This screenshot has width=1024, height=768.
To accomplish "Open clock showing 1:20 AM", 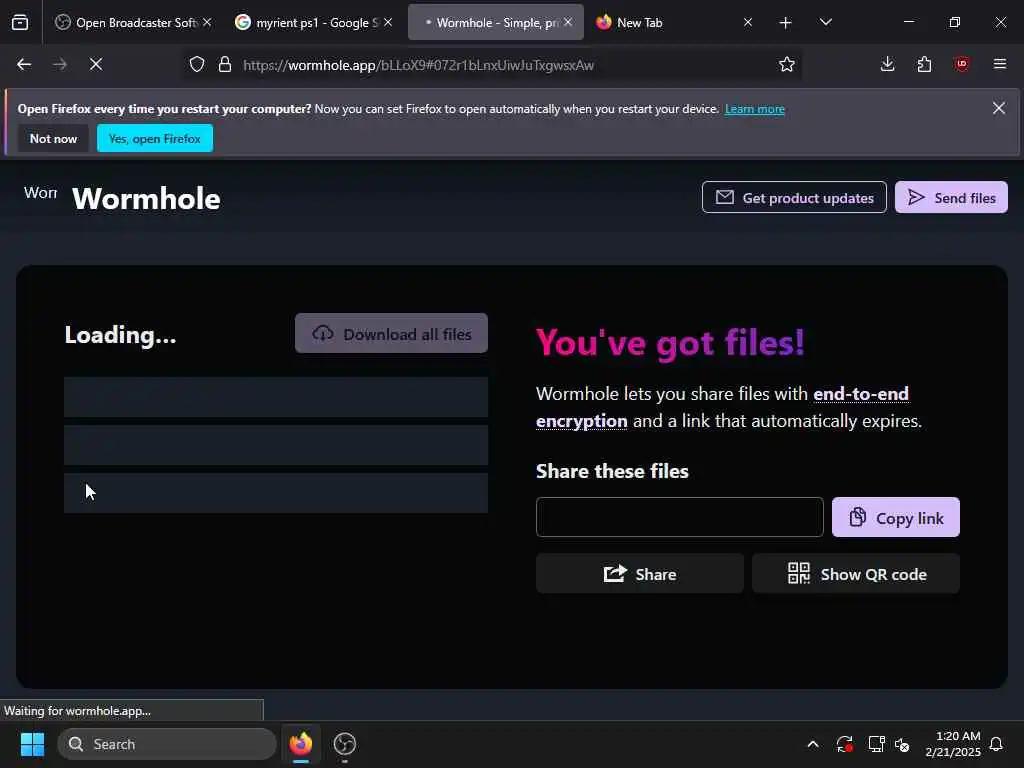I will (953, 744).
